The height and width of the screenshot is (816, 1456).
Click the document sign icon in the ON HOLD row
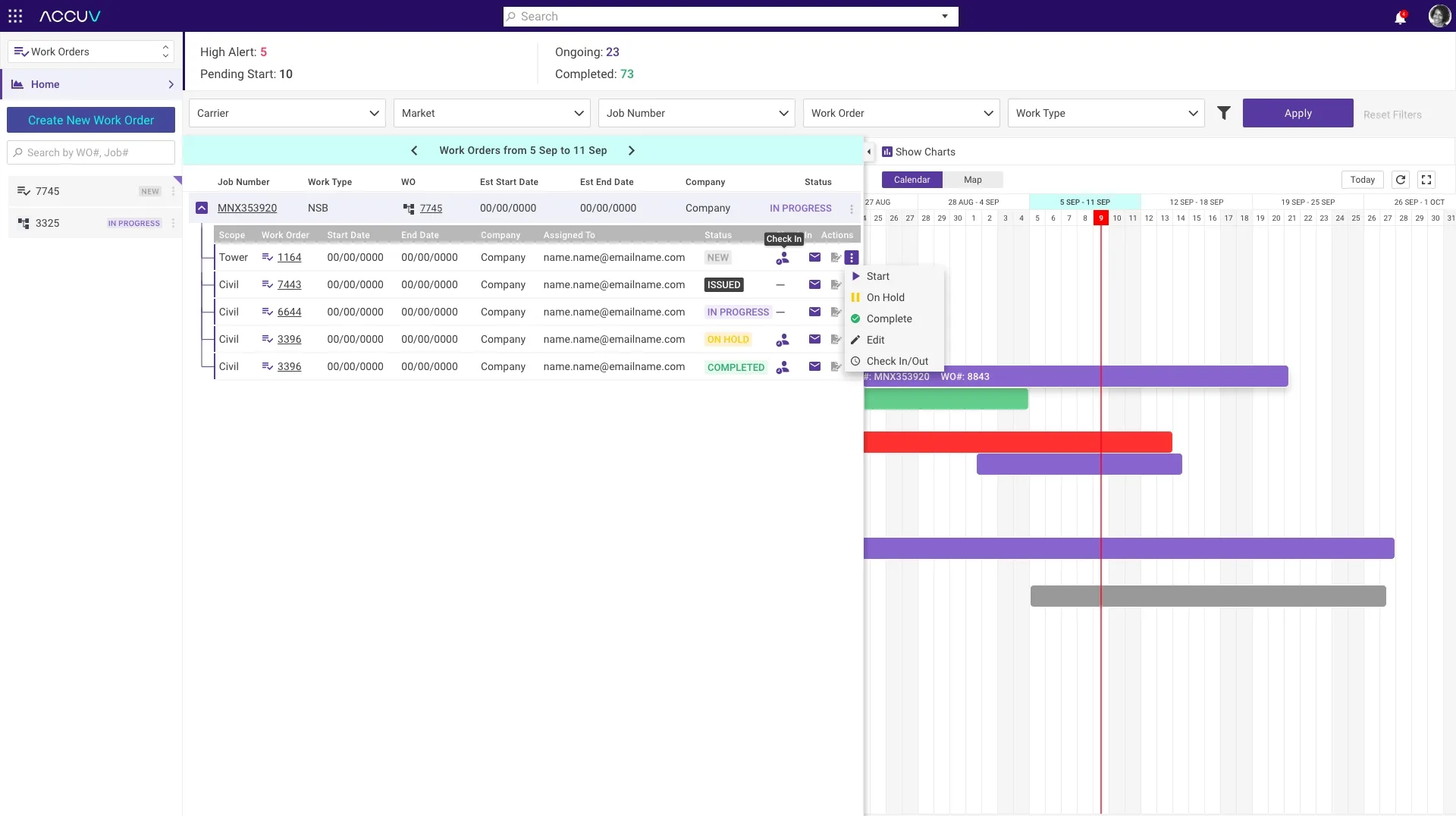836,340
